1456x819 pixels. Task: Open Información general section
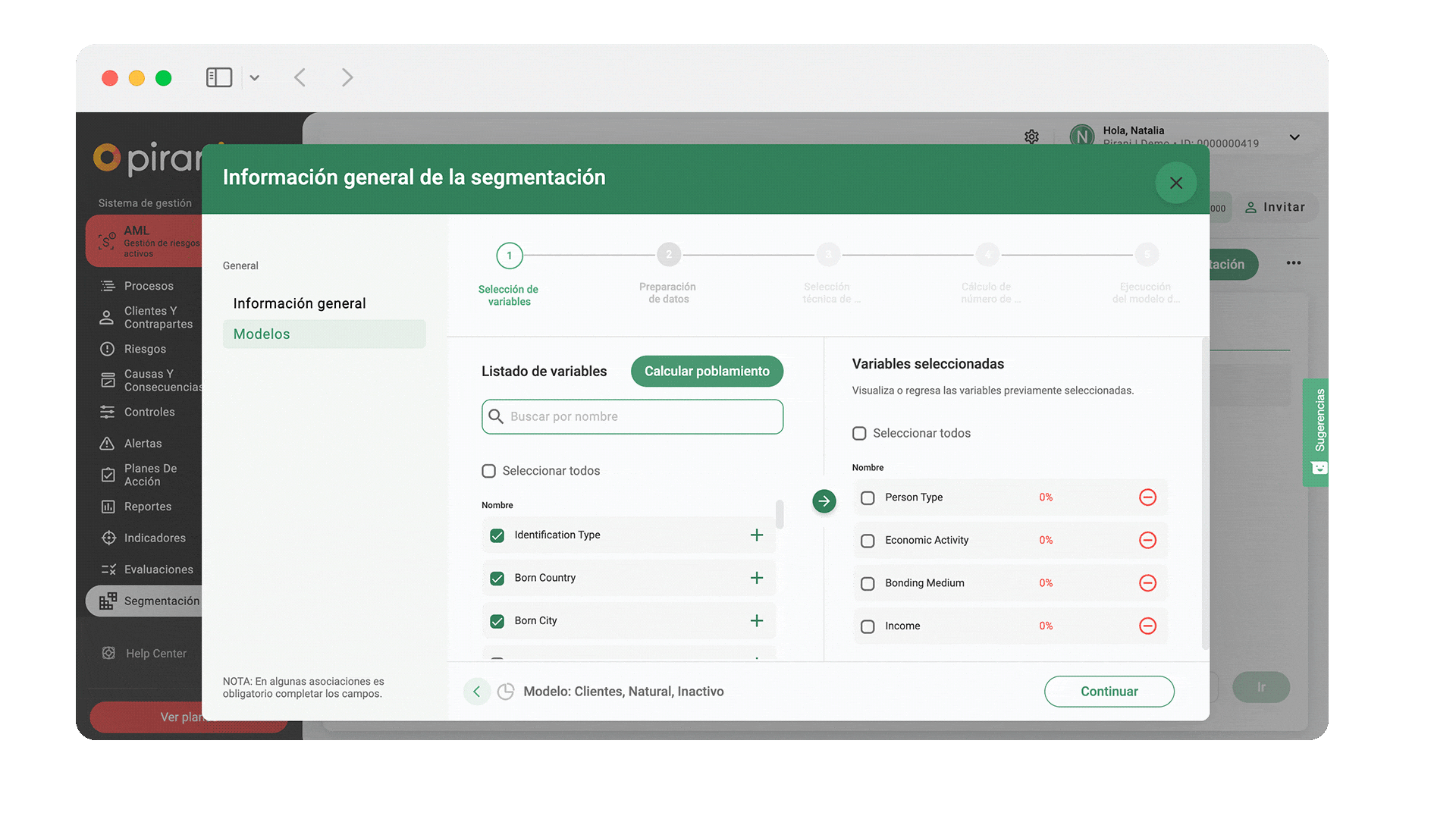coord(300,303)
